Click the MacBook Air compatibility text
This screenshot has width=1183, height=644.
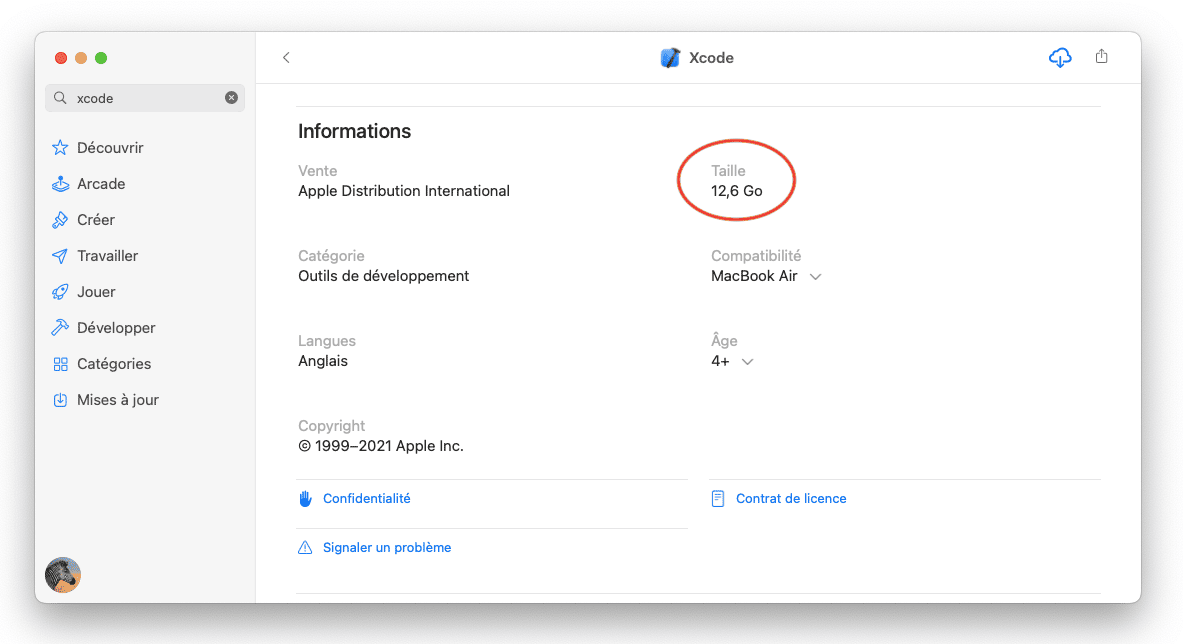[x=754, y=276]
